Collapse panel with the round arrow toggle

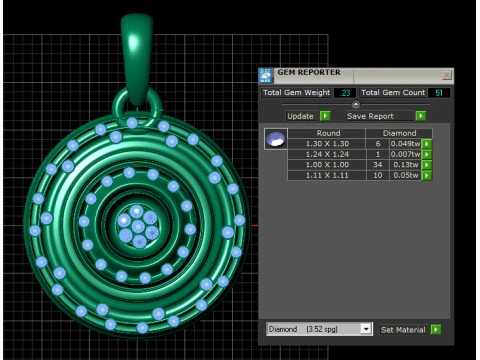tap(356, 105)
